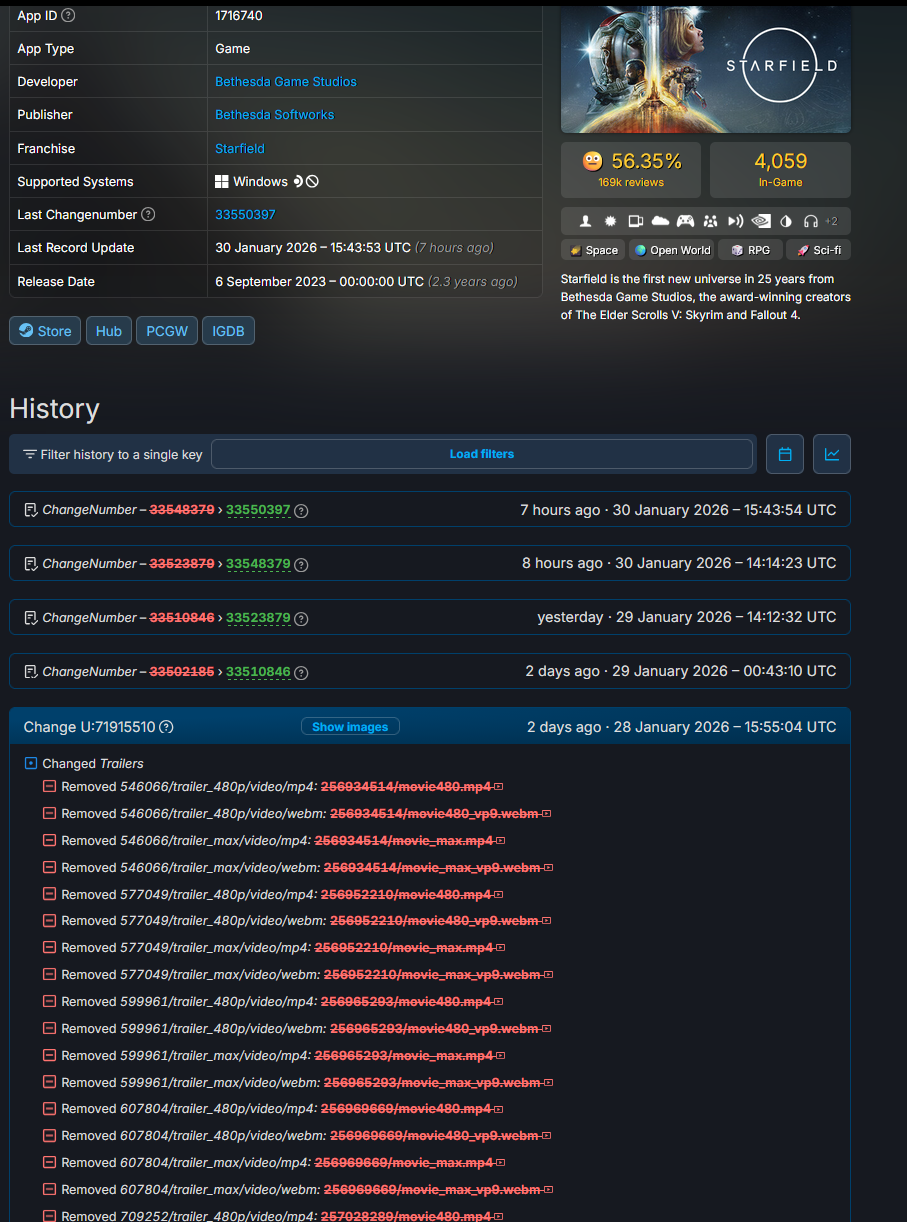Select the Open World tag
Viewport: 907px width, 1222px height.
670,250
